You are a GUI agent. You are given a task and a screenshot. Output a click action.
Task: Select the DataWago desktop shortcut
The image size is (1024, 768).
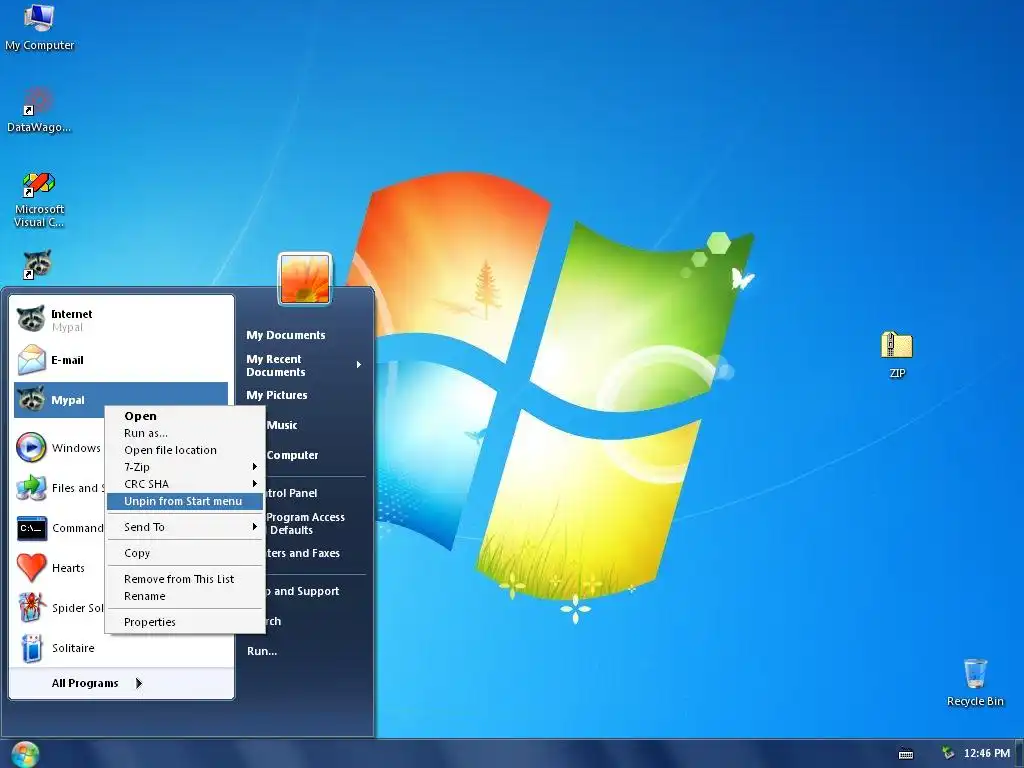click(39, 110)
